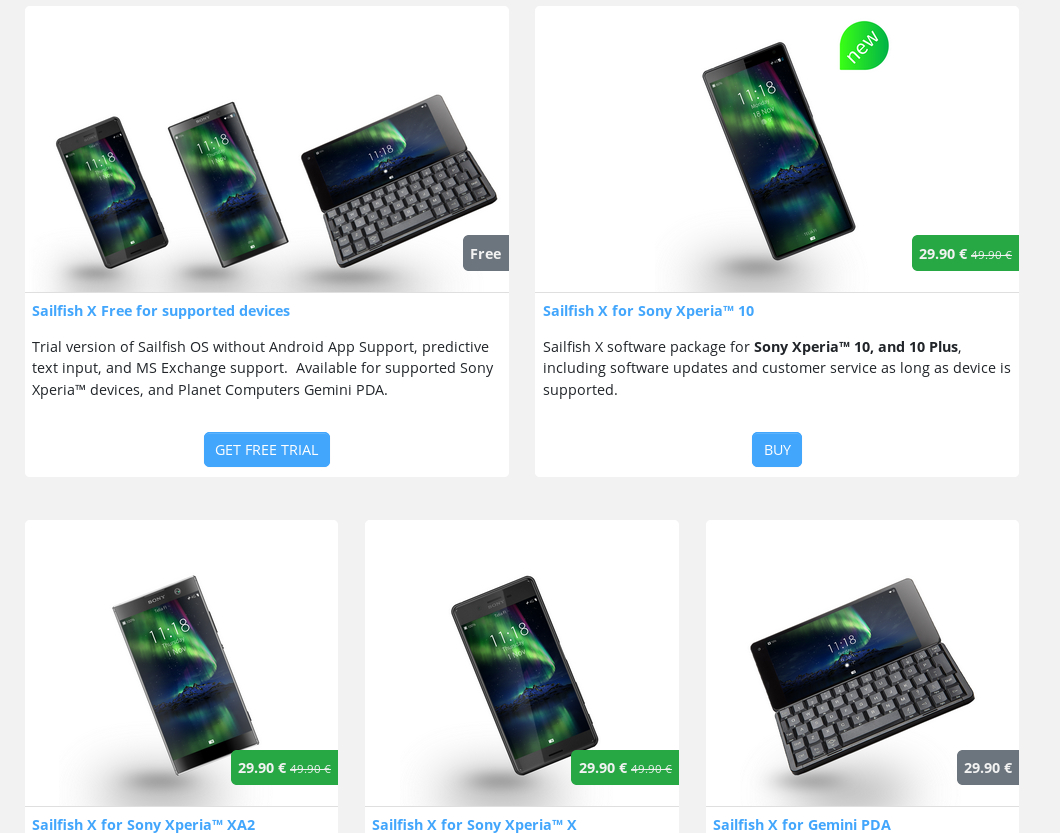Image resolution: width=1060 pixels, height=833 pixels.
Task: Click the Gemini PDA in the free trial image
Action: pyautogui.click(x=399, y=180)
